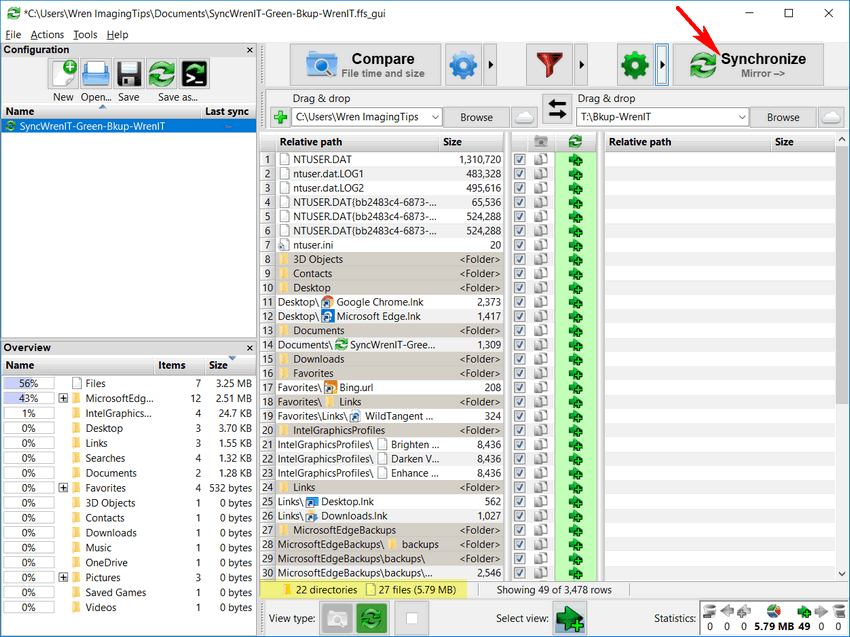850x637 pixels.
Task: Expand the left folder path dropdown
Action: click(x=432, y=117)
